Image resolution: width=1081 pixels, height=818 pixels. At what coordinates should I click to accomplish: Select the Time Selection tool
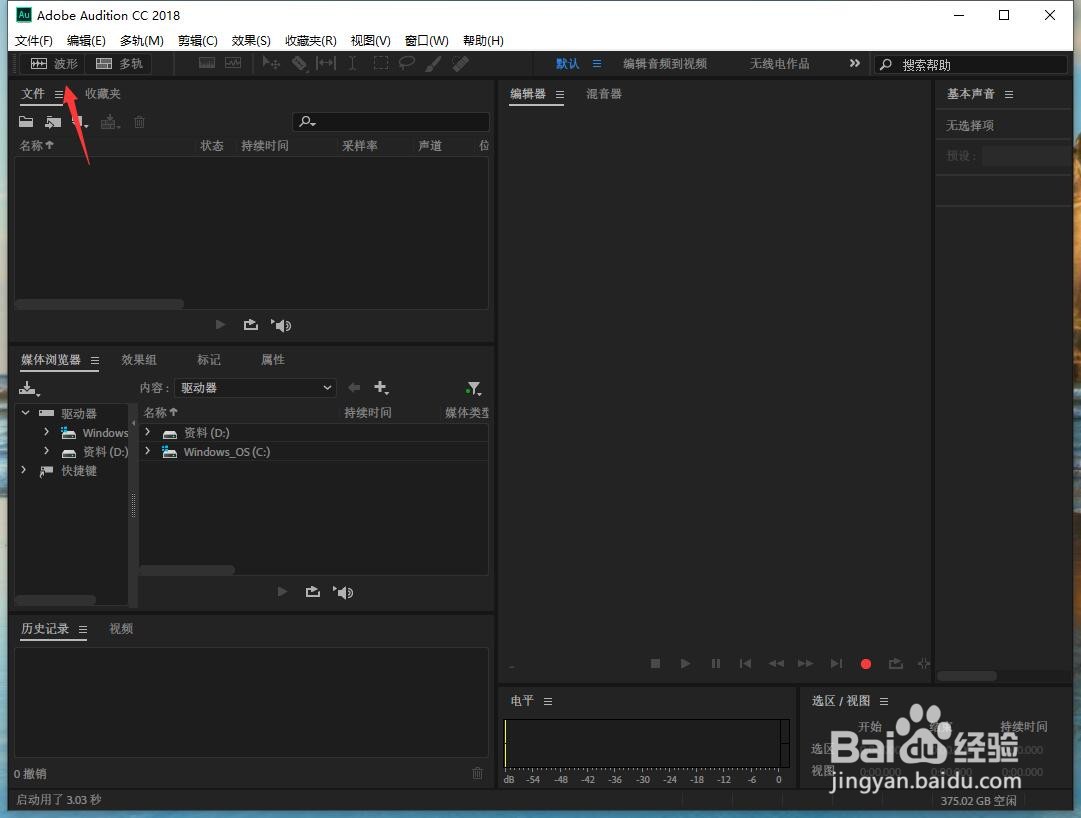352,63
